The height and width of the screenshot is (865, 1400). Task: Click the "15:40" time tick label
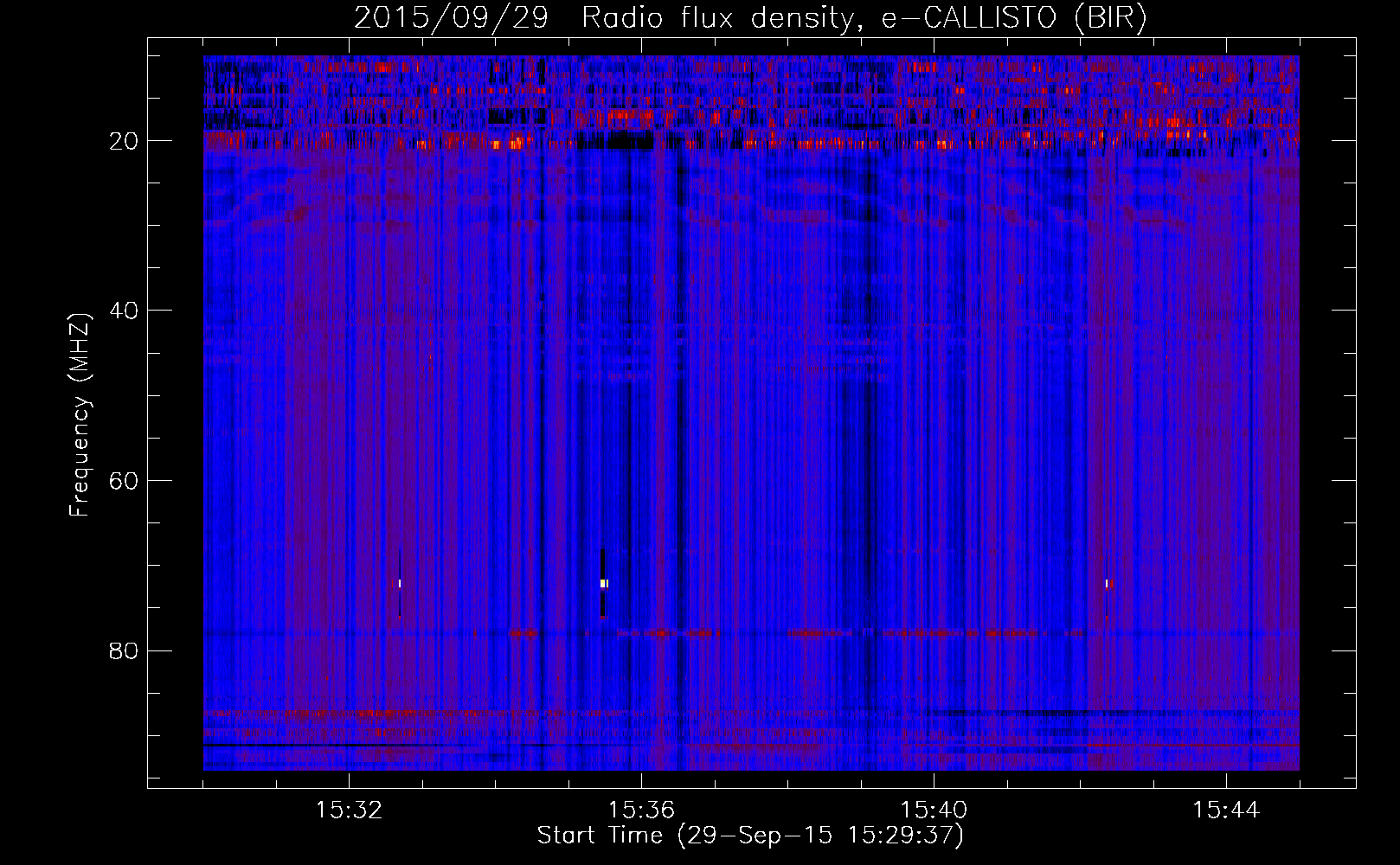click(934, 811)
